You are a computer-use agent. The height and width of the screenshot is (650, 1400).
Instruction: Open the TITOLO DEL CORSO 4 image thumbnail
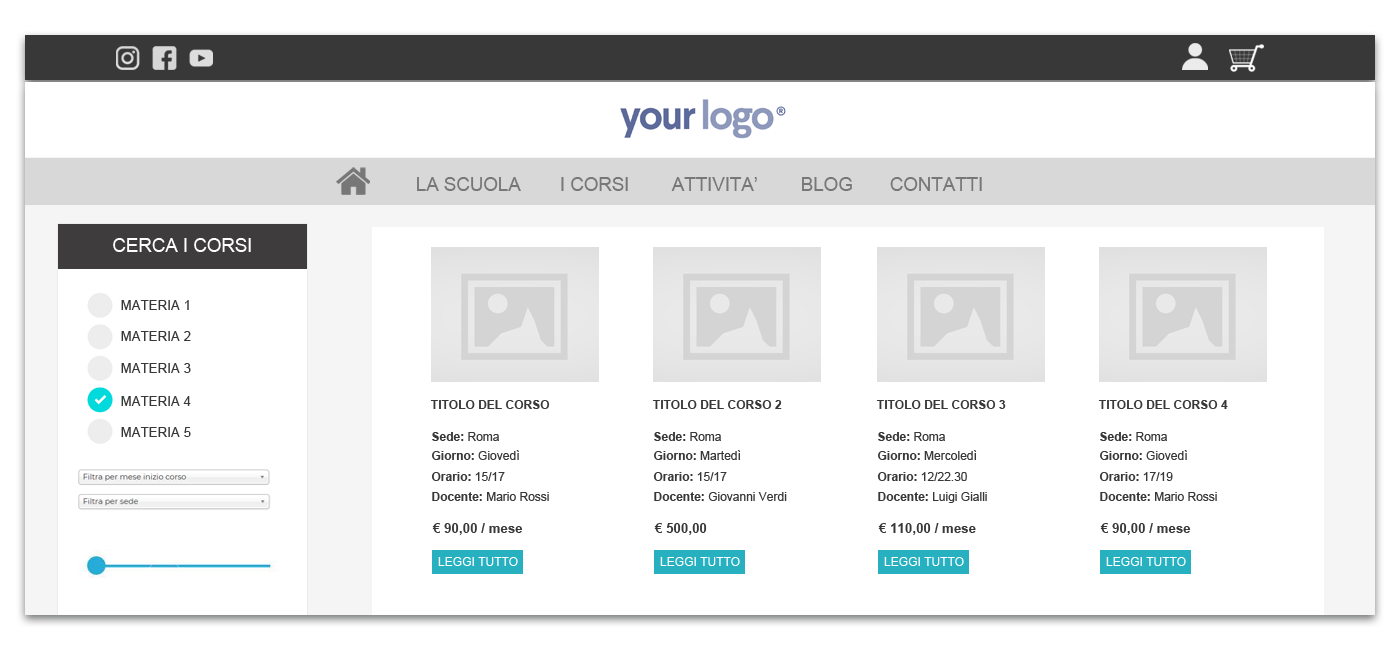(1183, 314)
